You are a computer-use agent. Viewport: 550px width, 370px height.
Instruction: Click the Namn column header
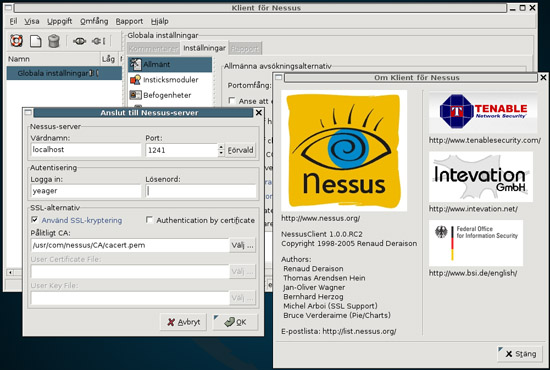[53, 59]
